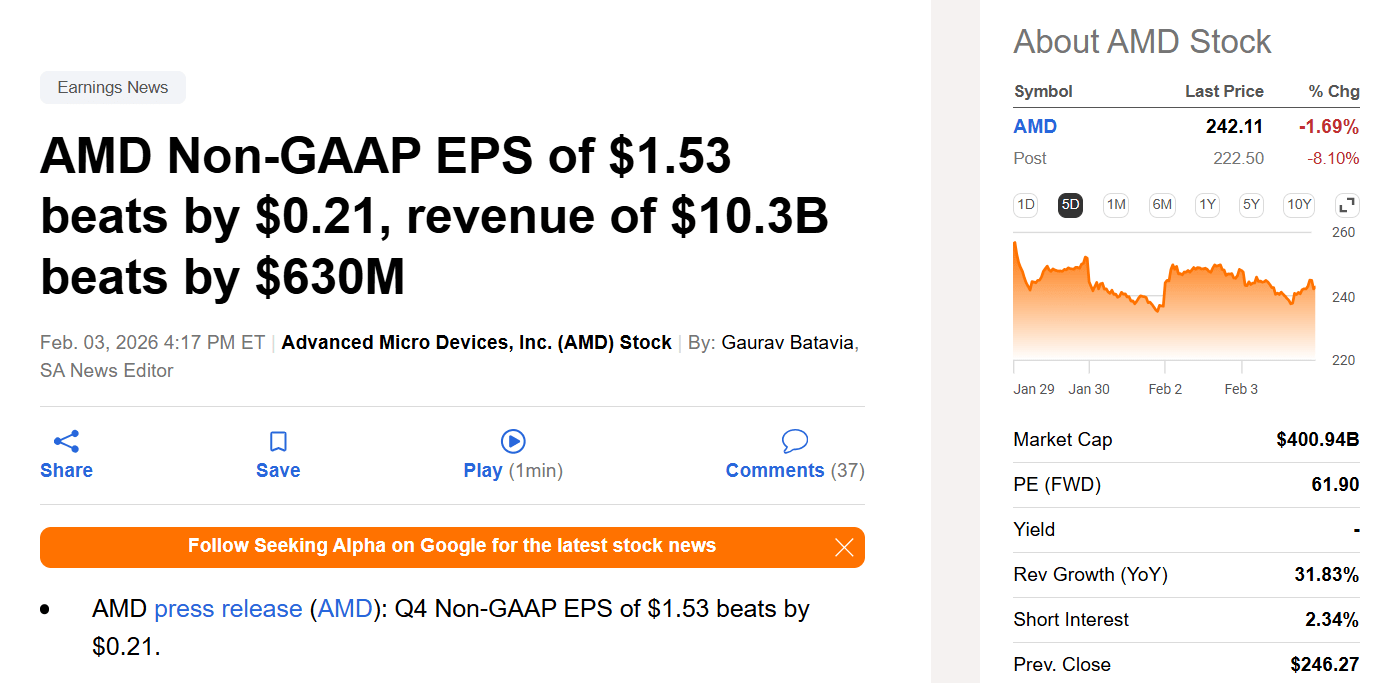Switch chart to 1M range
This screenshot has width=1381, height=683.
point(1116,205)
